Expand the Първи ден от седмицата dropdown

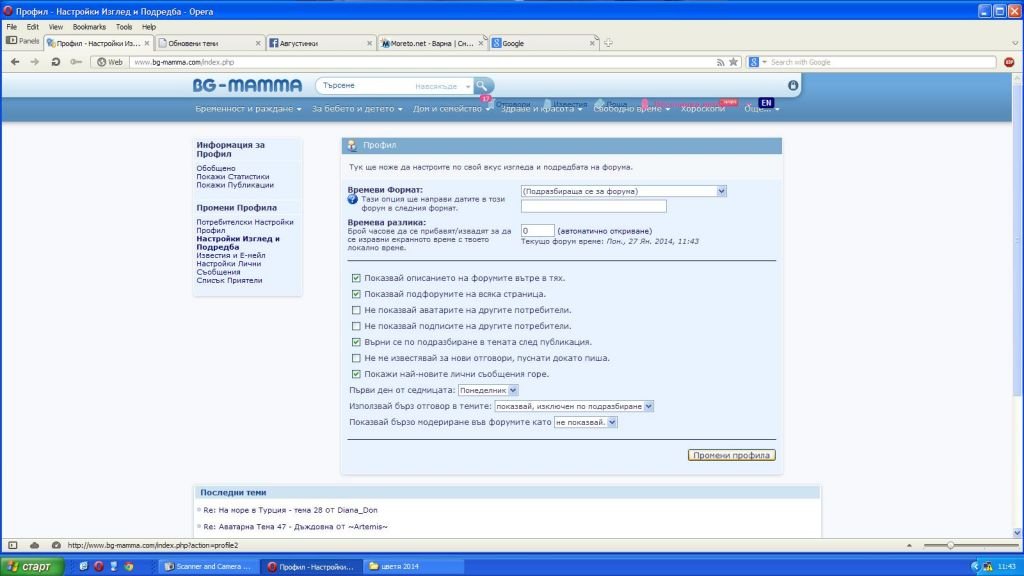click(x=488, y=390)
